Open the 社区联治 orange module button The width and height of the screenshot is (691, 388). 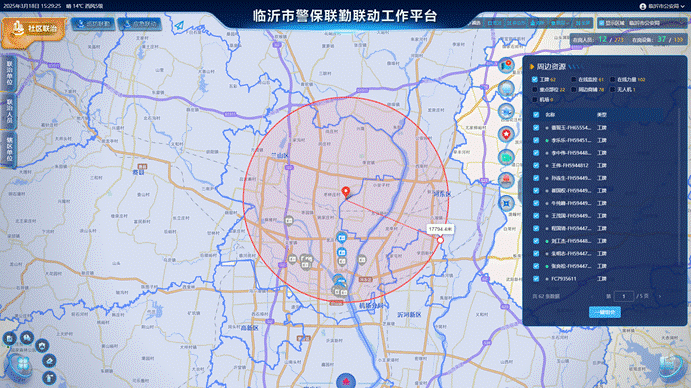tap(34, 29)
